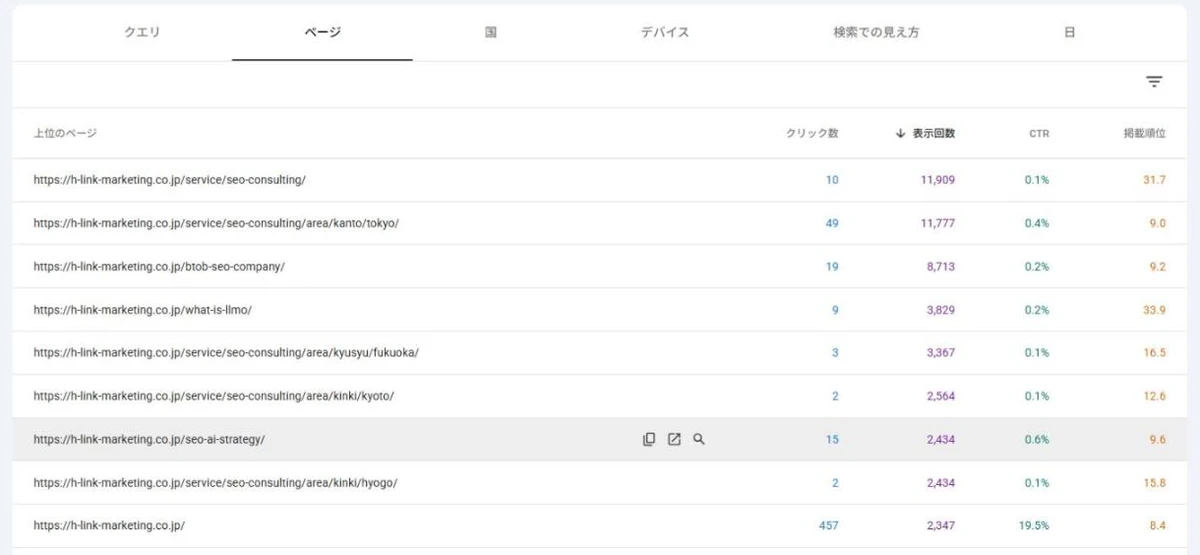Click the impressions value 11,909
Viewport: 1200px width, 555px height.
click(x=937, y=180)
